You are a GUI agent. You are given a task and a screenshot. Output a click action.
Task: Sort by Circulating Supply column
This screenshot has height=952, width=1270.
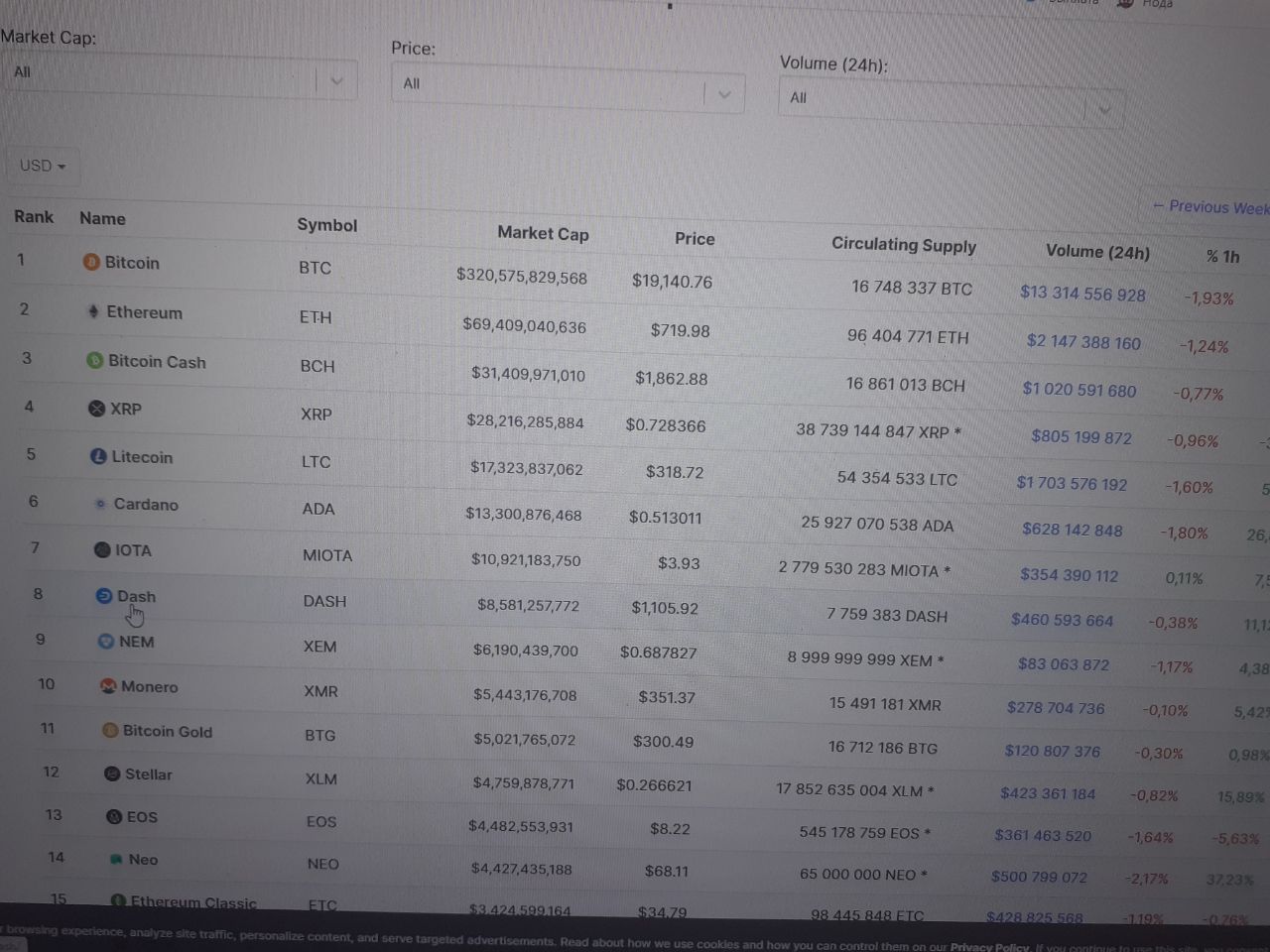pos(904,244)
